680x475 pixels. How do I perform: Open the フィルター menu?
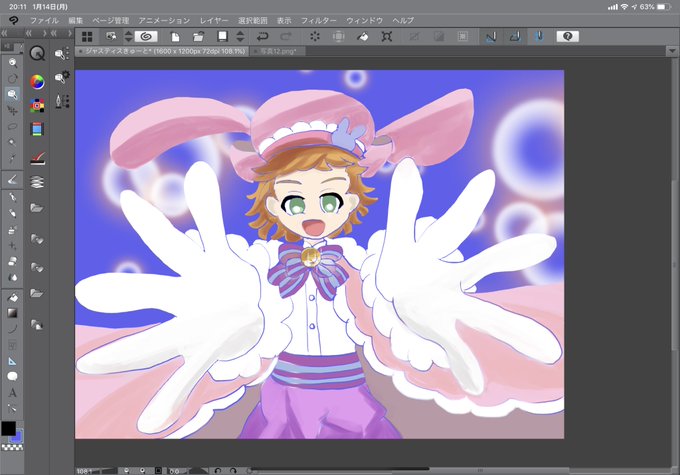[x=319, y=20]
